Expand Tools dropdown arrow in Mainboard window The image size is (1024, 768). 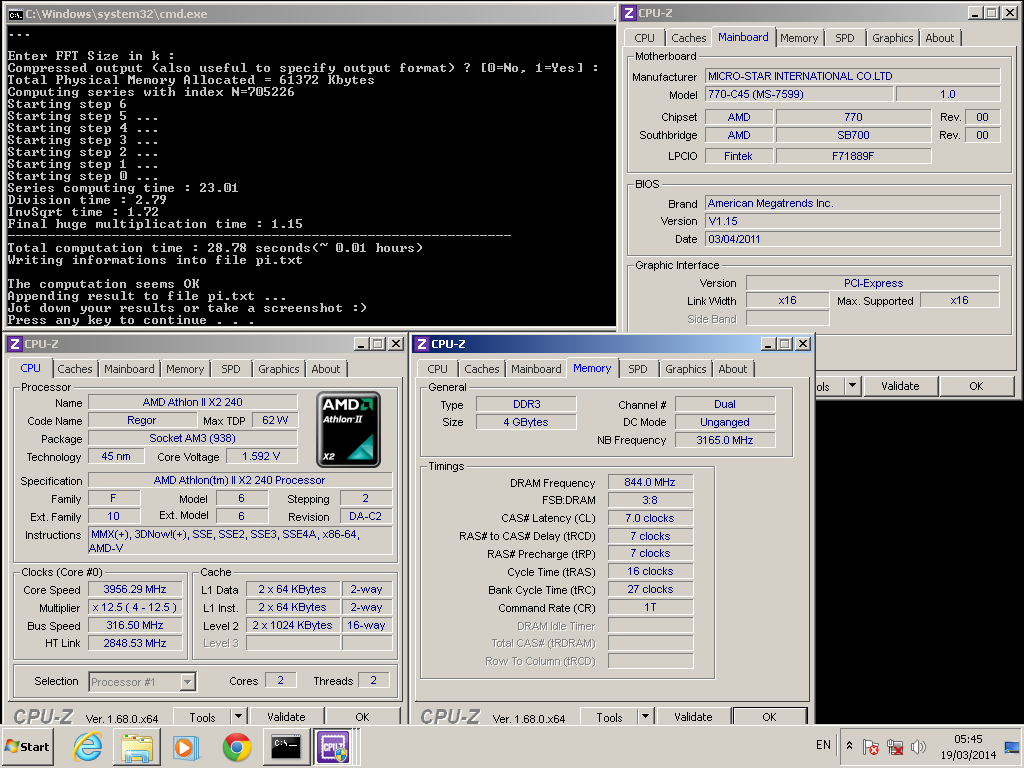click(x=852, y=386)
